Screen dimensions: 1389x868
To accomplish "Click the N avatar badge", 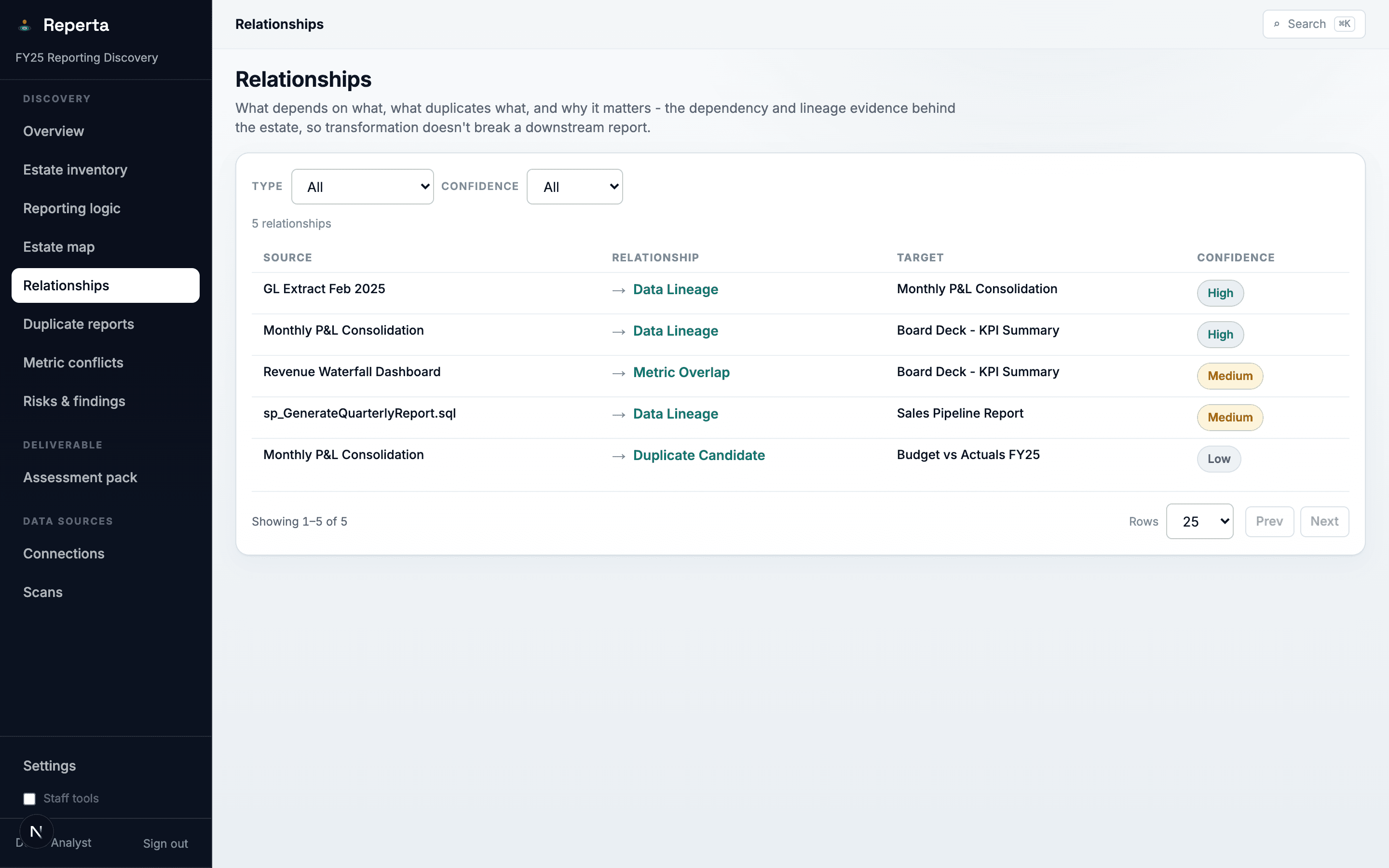I will [36, 831].
